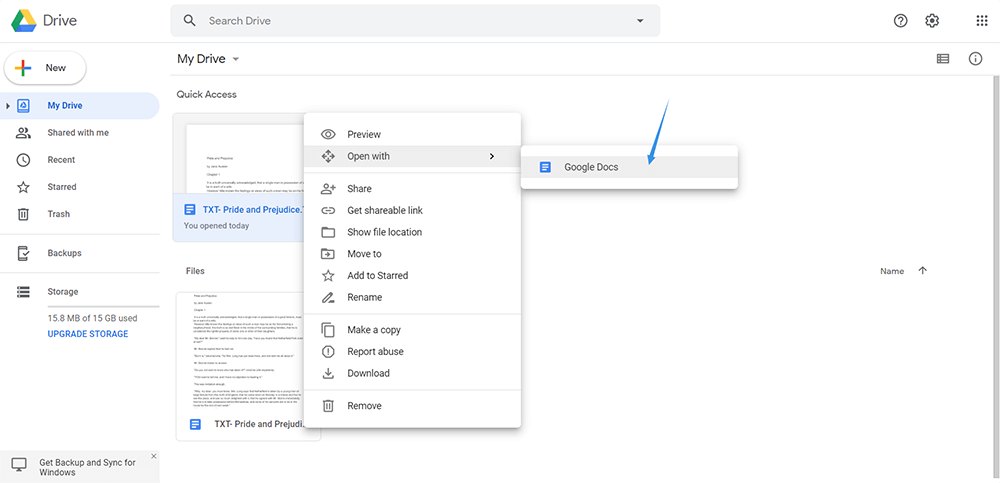Viewport: 1000px width, 483px height.
Task: Open the My Drive title dropdown
Action: [236, 60]
